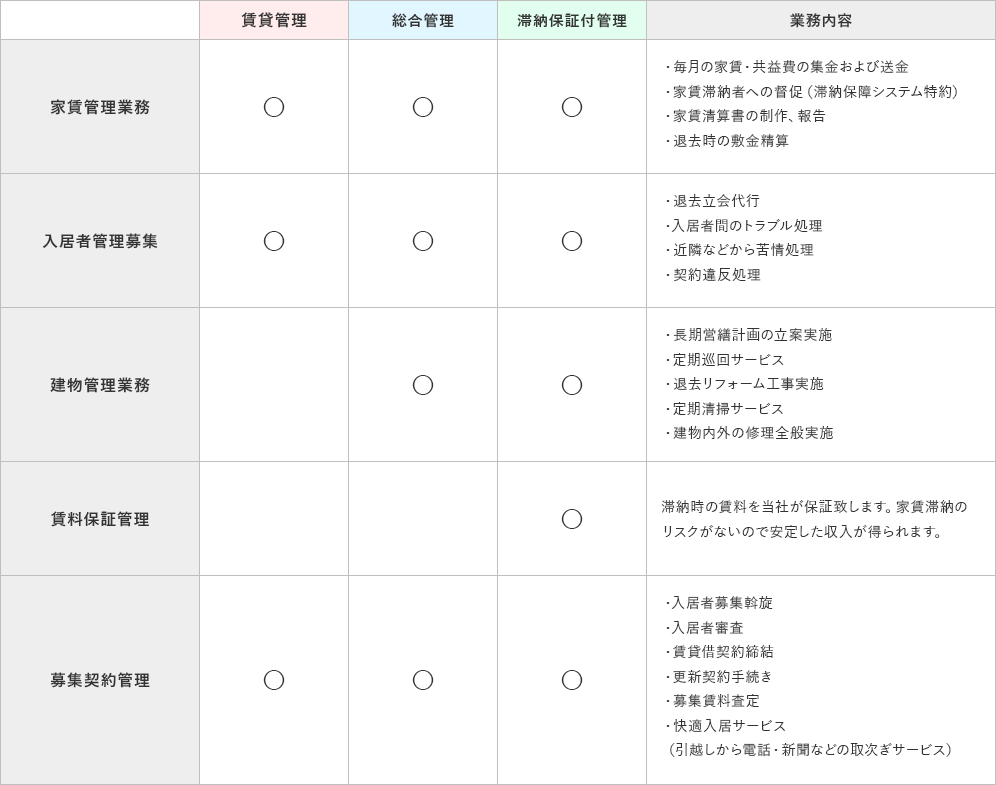Click the 賃貸管理 circle in 募集契約管理 row
Image resolution: width=996 pixels, height=785 pixels.
(274, 680)
